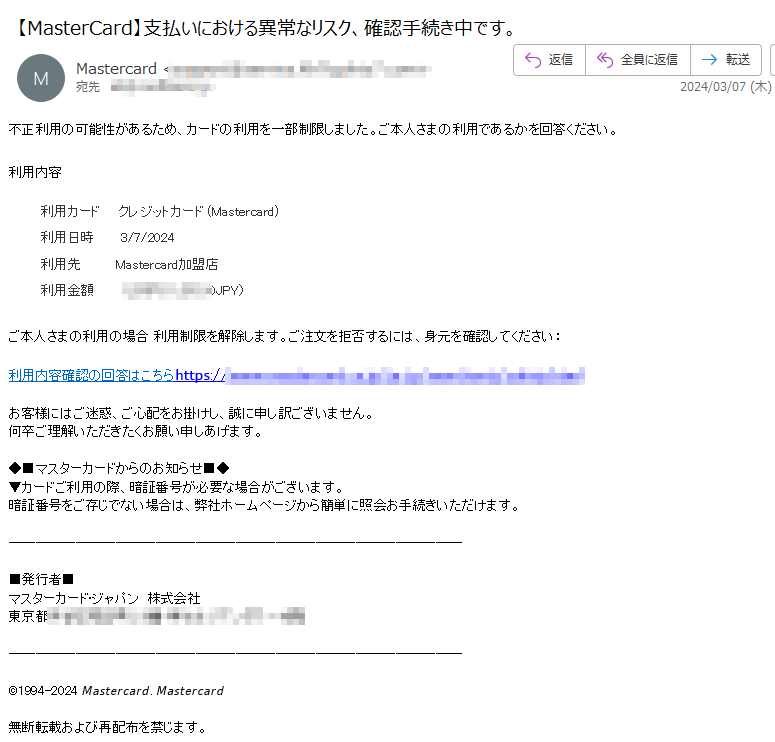This screenshot has width=775, height=742.
Task: Click the Reply curved arrow icon
Action: click(533, 60)
